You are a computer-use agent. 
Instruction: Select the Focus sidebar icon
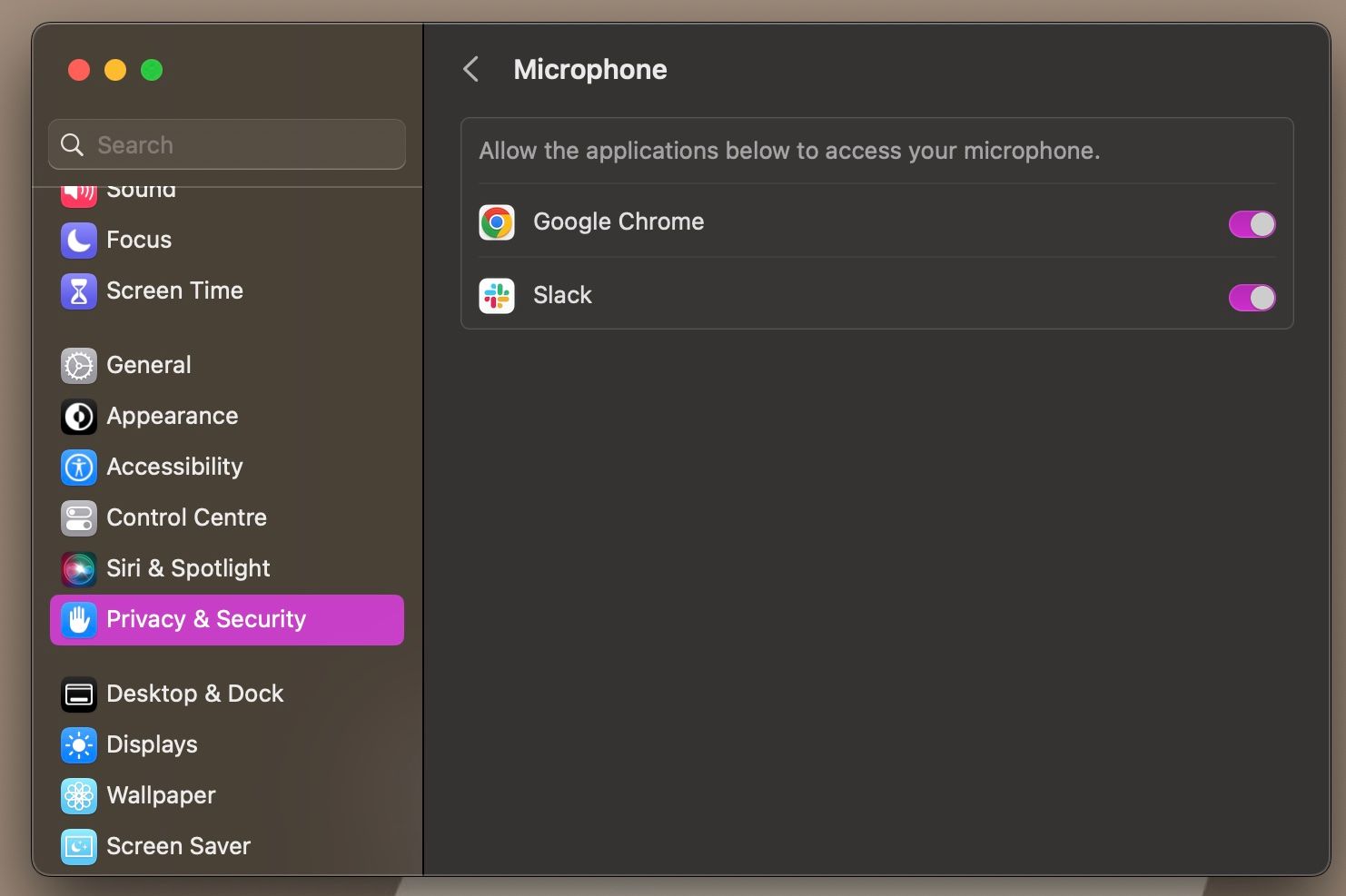click(x=78, y=240)
